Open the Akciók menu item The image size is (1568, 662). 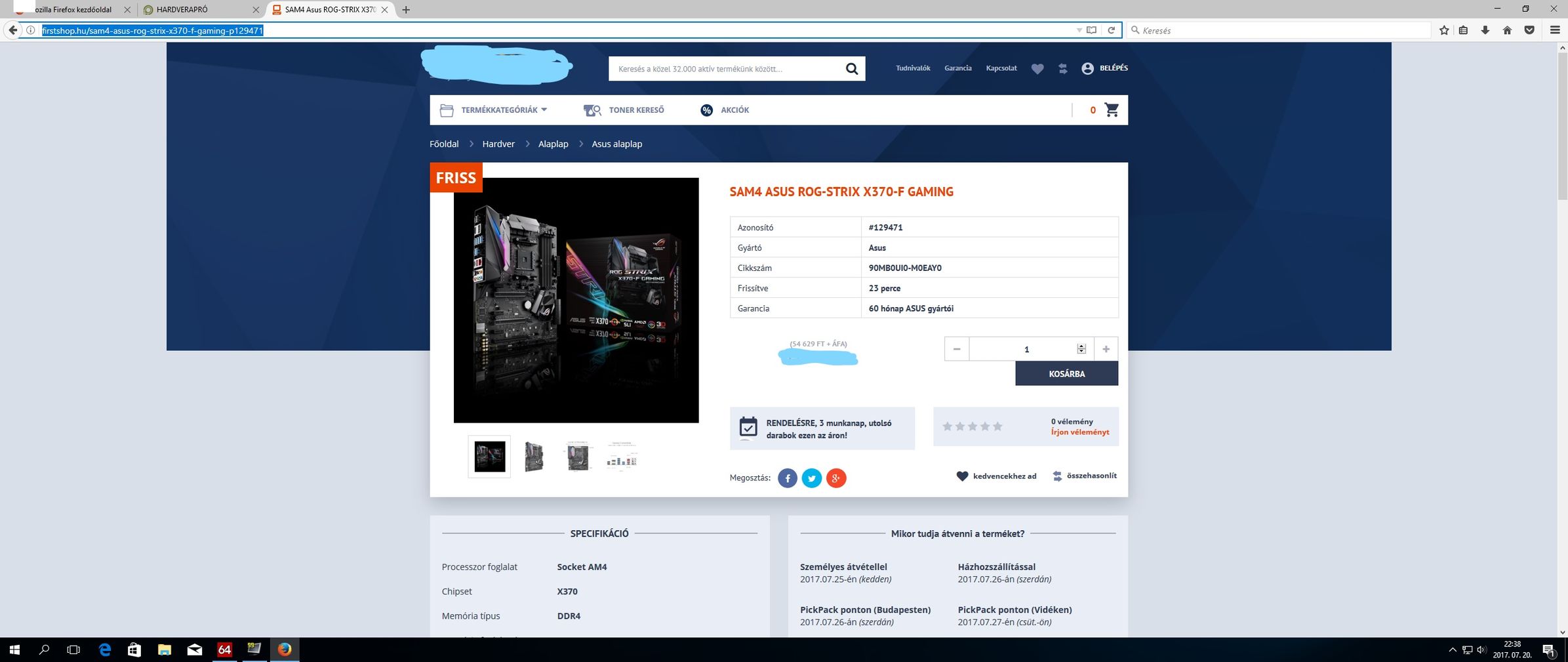(x=734, y=110)
